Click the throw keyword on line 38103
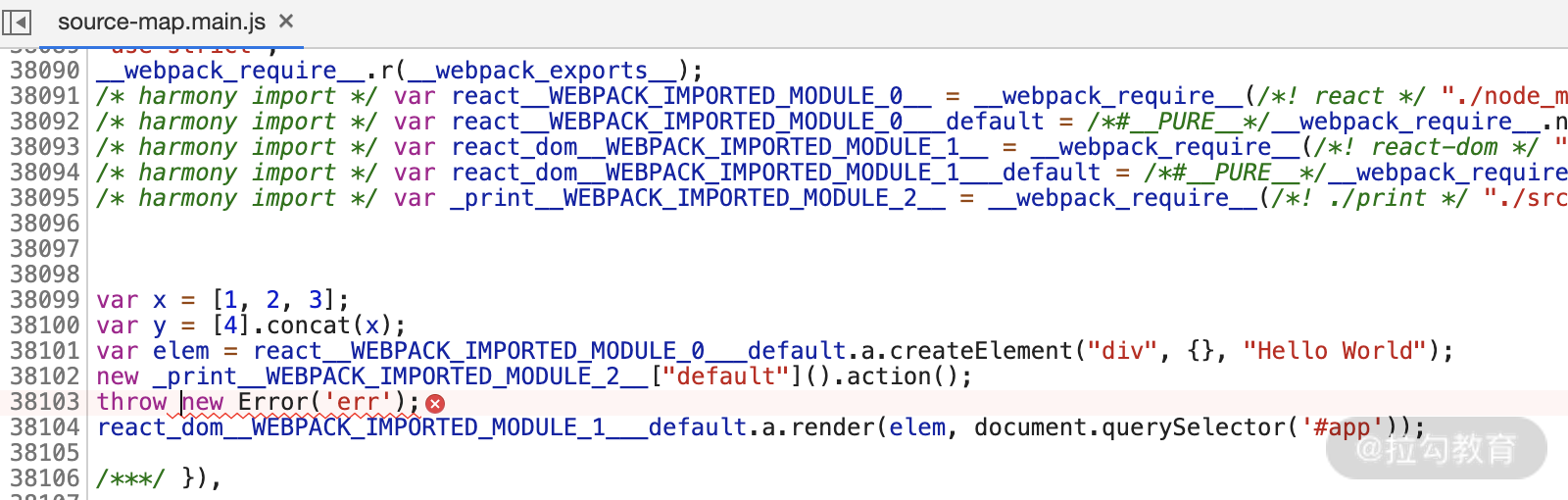The image size is (1568, 500). tap(131, 402)
